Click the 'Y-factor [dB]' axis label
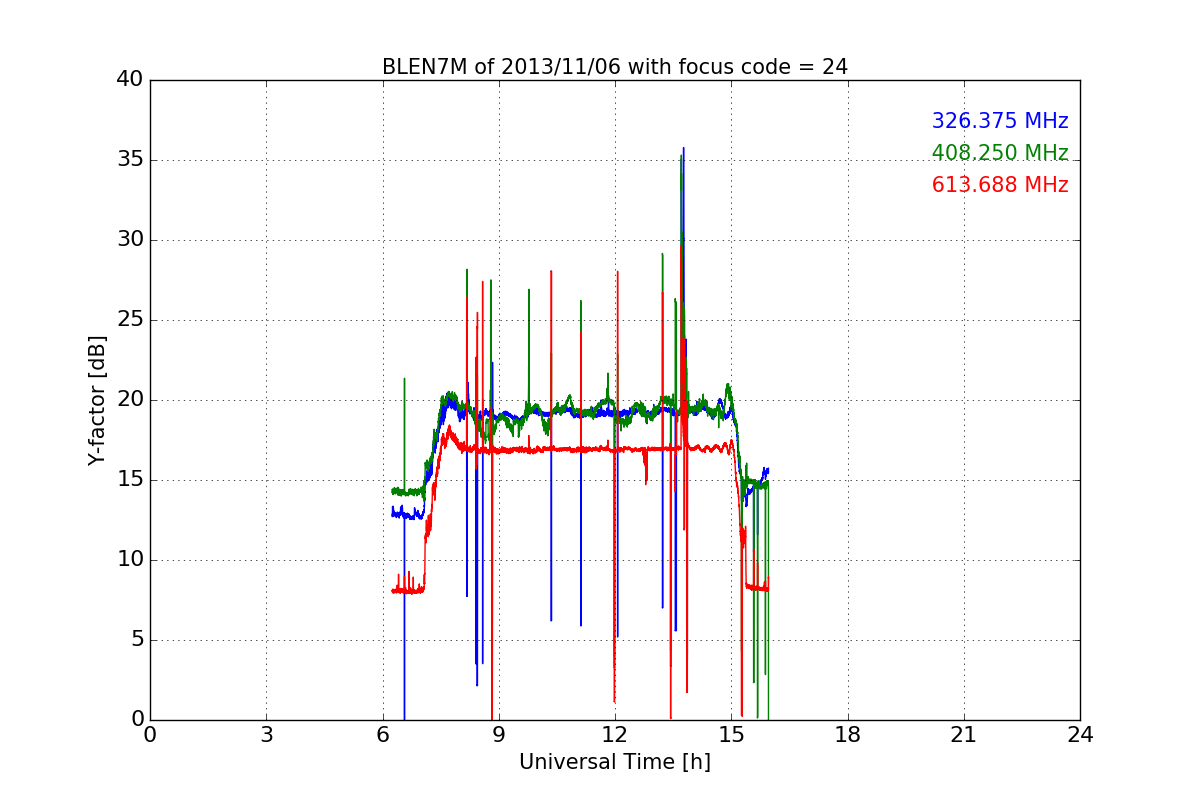The height and width of the screenshot is (800, 1200). tap(97, 400)
